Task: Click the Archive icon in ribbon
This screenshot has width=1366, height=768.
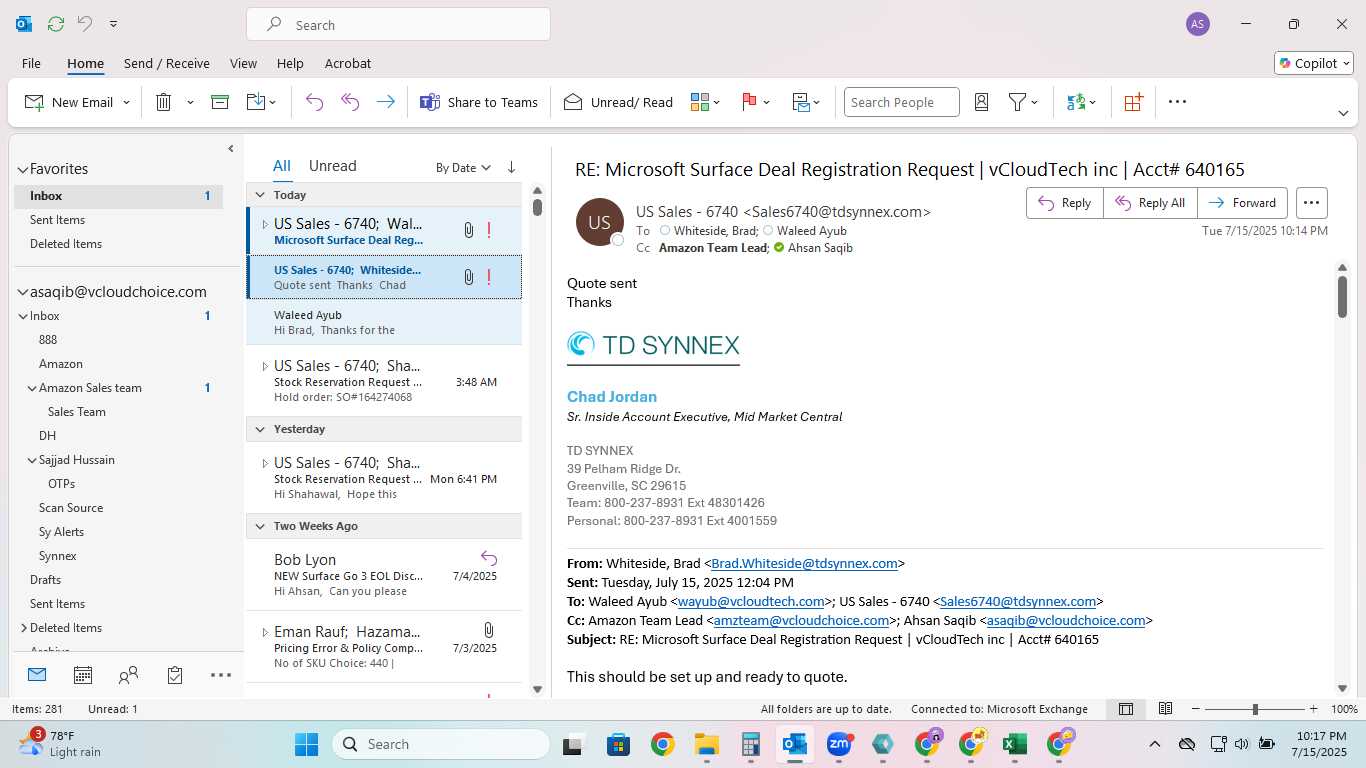Action: (x=220, y=102)
